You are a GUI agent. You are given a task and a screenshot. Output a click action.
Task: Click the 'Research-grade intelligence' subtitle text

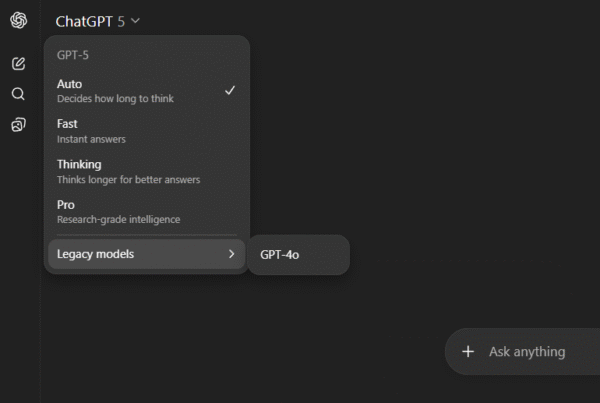pyautogui.click(x=118, y=219)
